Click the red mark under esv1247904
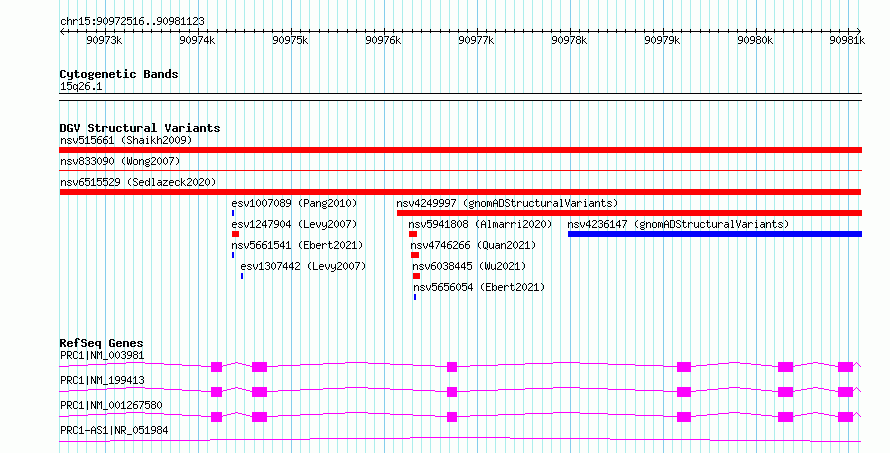Image resolution: width=890 pixels, height=453 pixels. point(236,234)
